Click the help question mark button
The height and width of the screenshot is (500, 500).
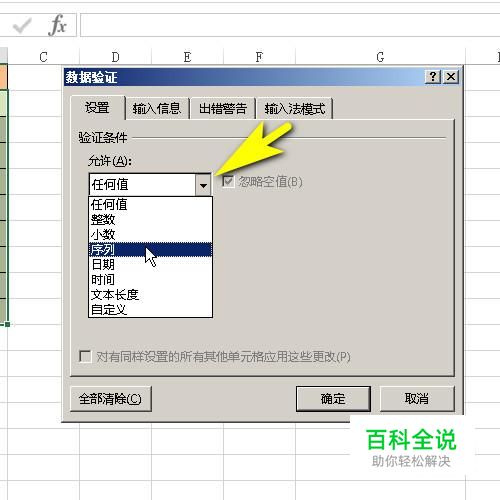[433, 77]
